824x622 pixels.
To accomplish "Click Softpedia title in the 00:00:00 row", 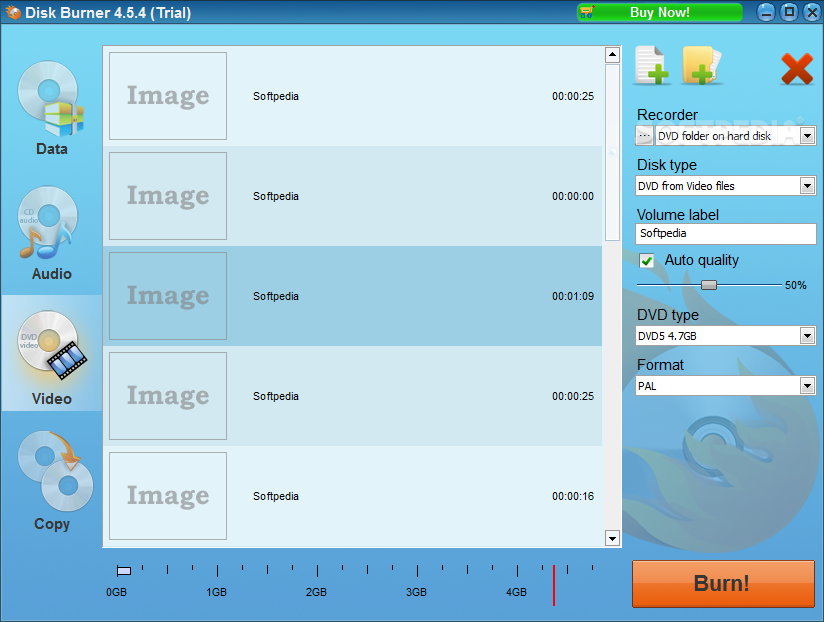I will pos(276,196).
